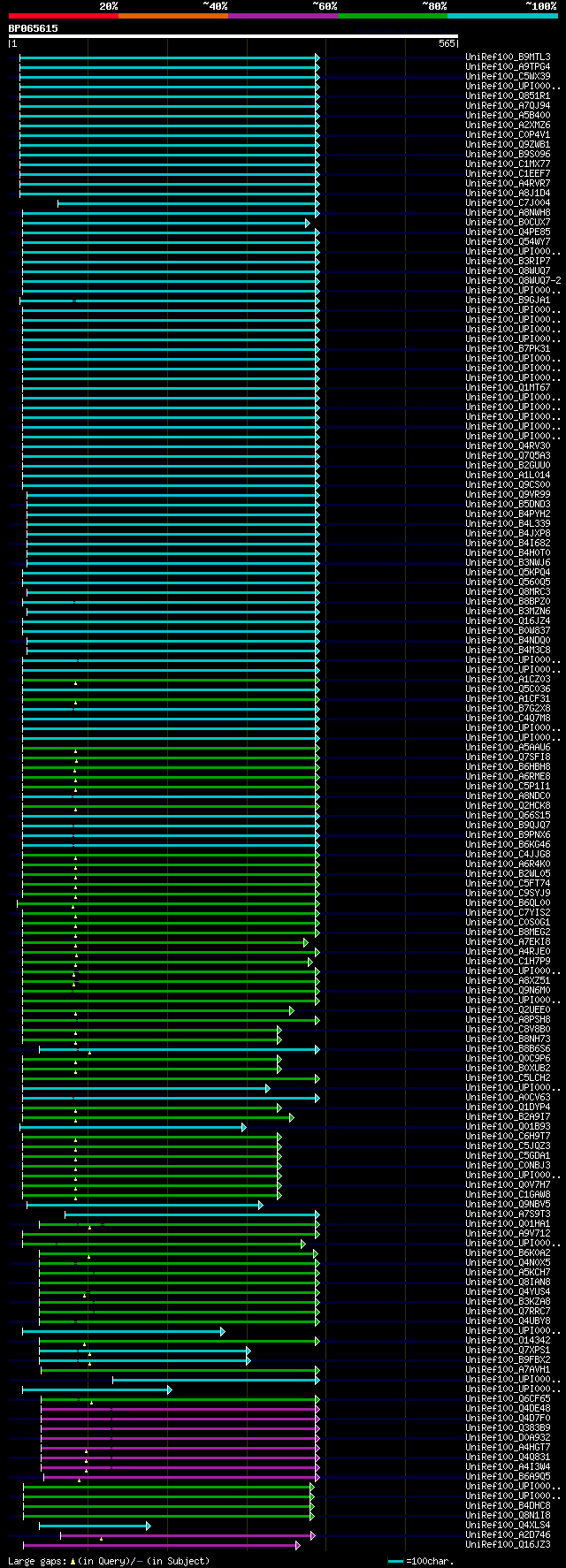Click the UniRef100_B9S096 label
This screenshot has width=566, height=1568.
[508, 155]
